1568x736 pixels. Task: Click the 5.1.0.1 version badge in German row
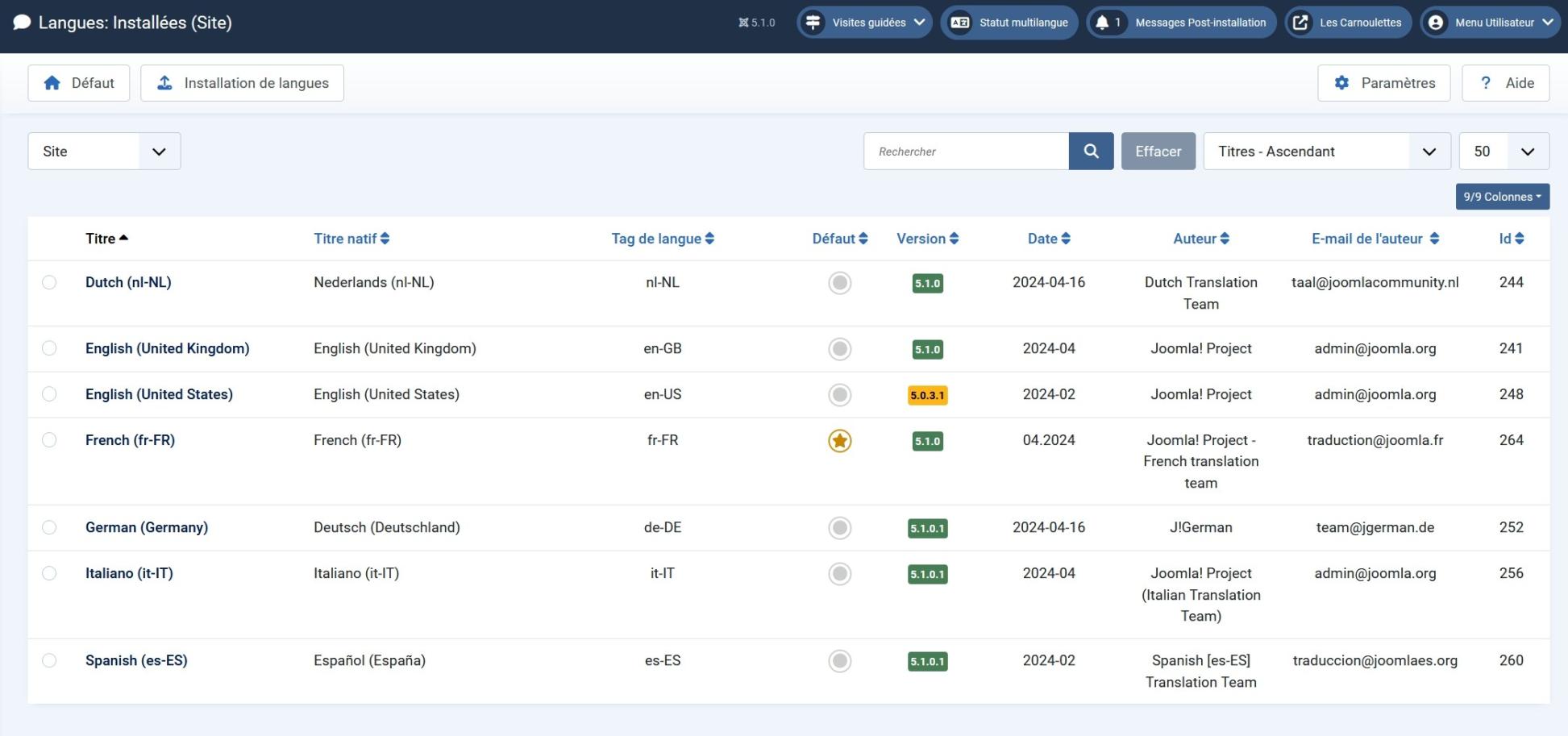[927, 528]
